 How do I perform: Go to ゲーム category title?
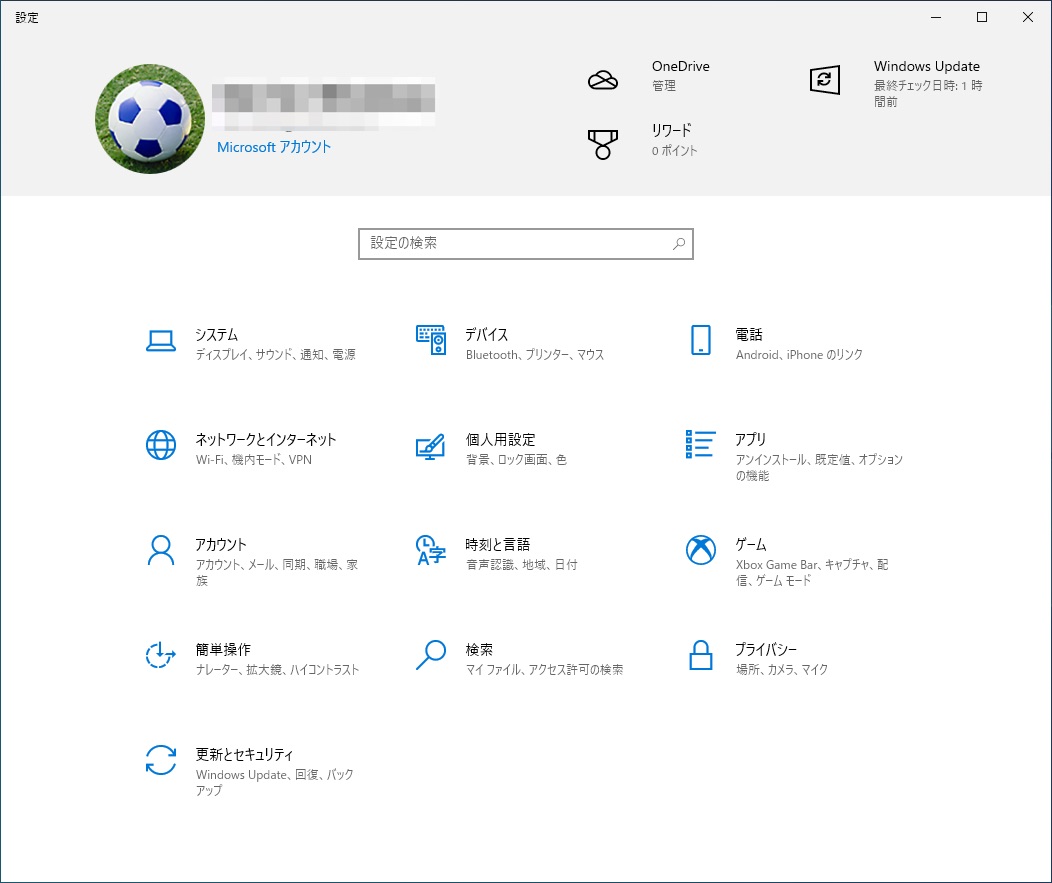[x=751, y=544]
